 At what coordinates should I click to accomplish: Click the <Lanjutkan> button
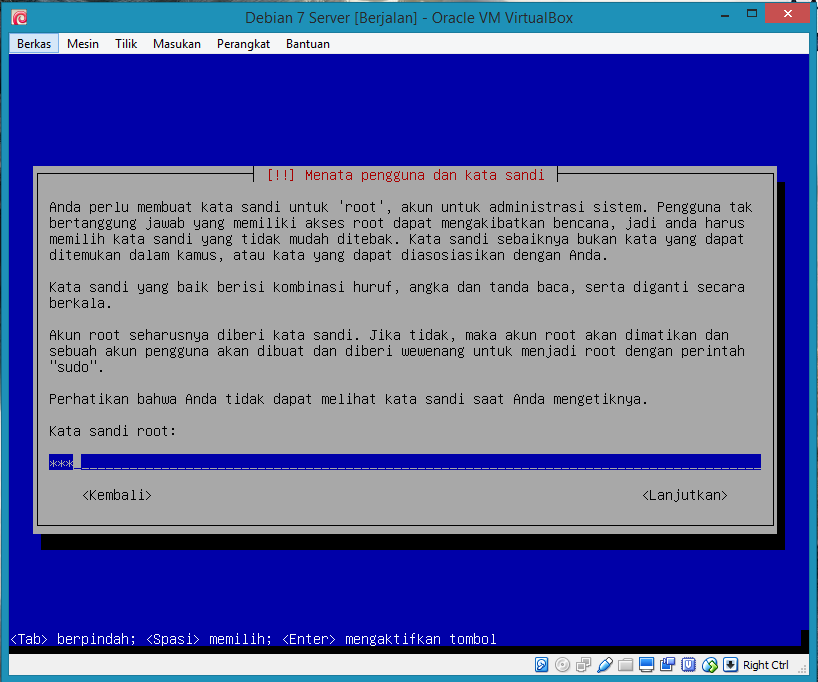[684, 495]
